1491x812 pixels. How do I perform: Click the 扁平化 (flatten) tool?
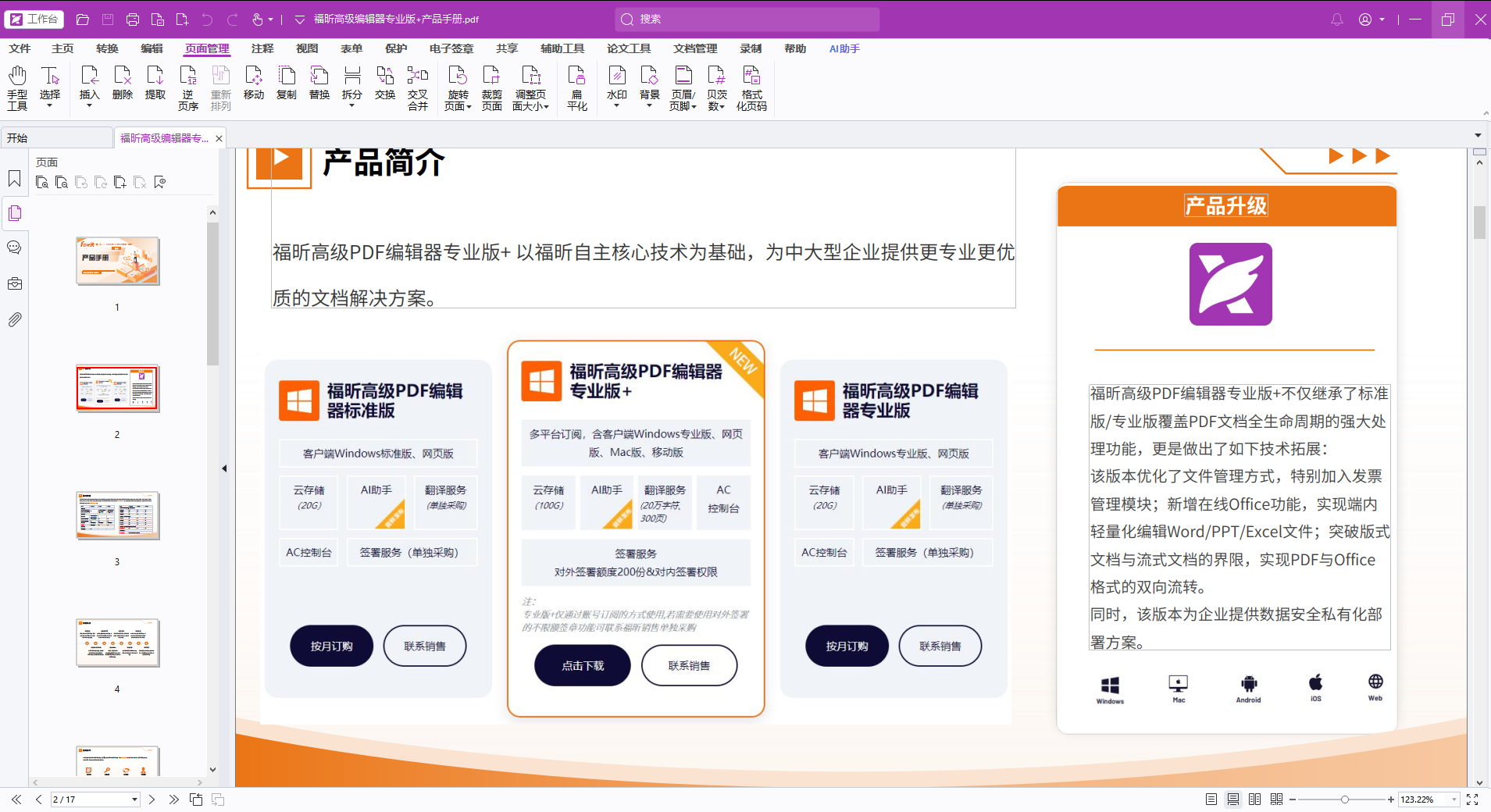[x=577, y=87]
